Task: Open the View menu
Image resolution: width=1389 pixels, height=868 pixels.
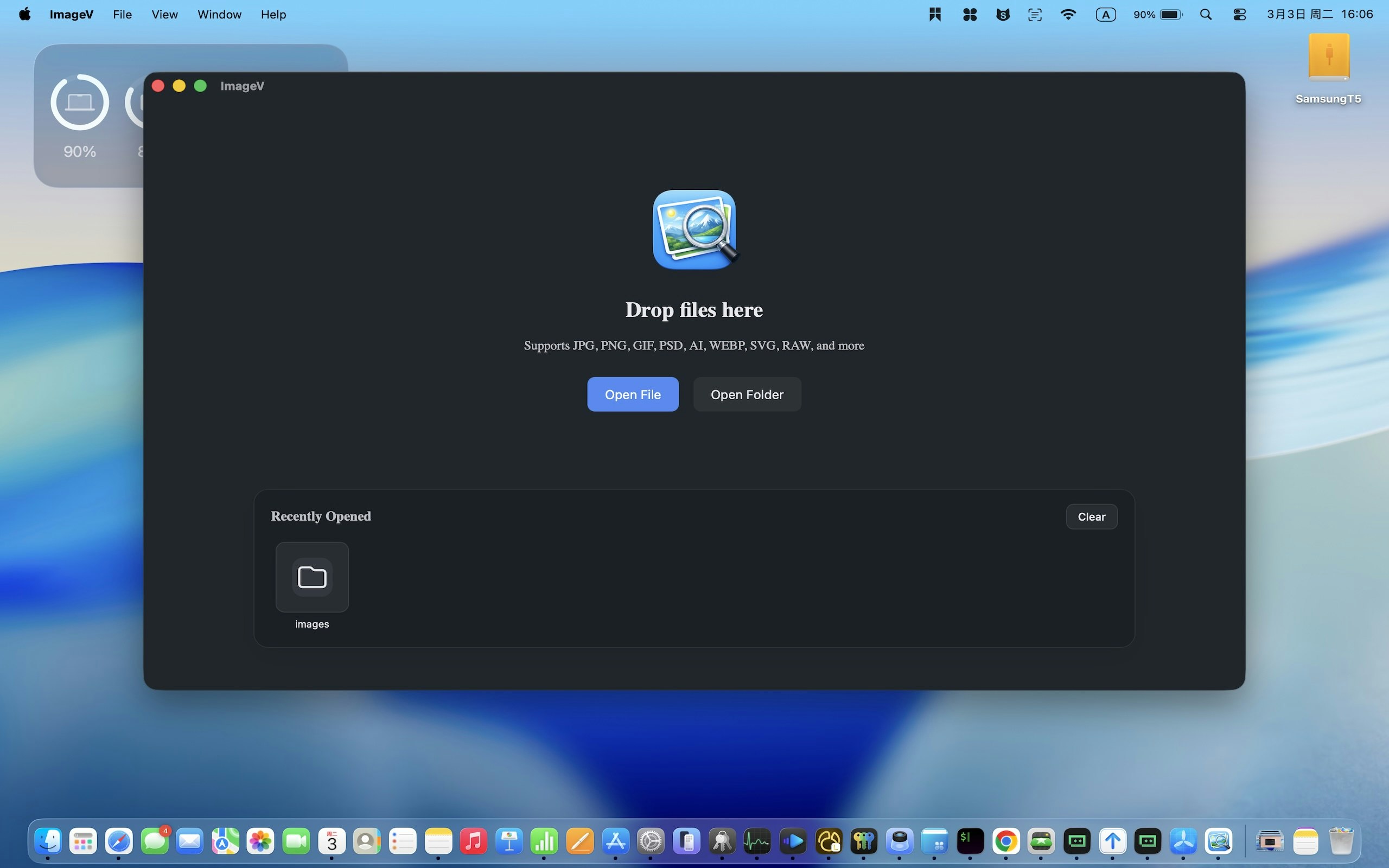Action: [164, 14]
